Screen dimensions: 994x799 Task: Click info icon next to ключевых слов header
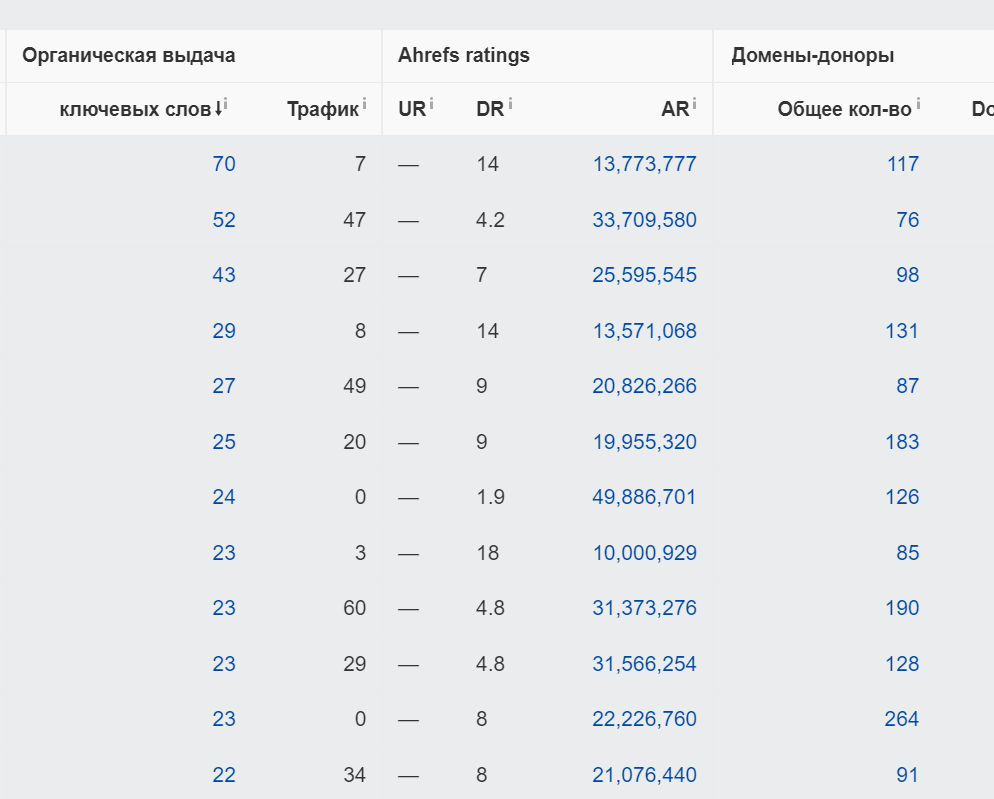pyautogui.click(x=227, y=103)
